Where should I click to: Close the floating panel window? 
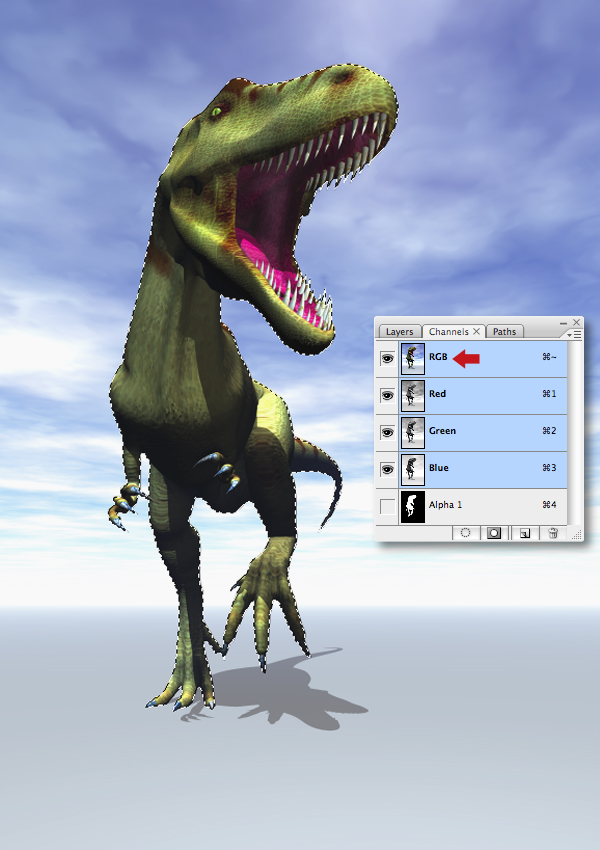tap(576, 323)
